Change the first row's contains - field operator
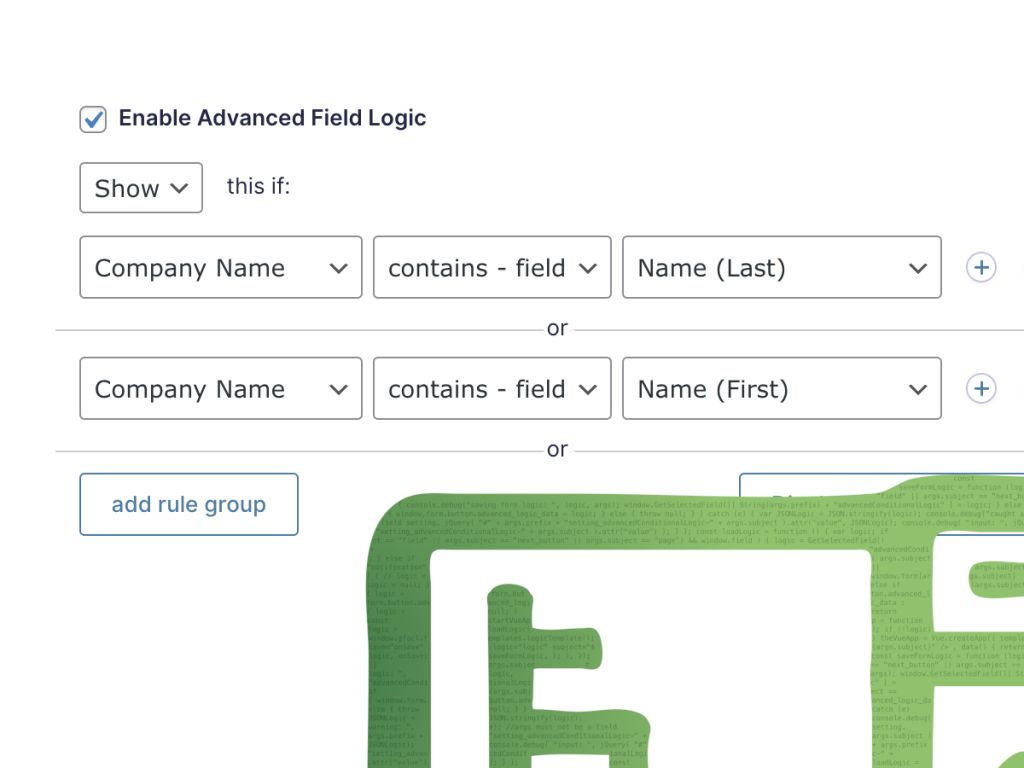 coord(491,268)
